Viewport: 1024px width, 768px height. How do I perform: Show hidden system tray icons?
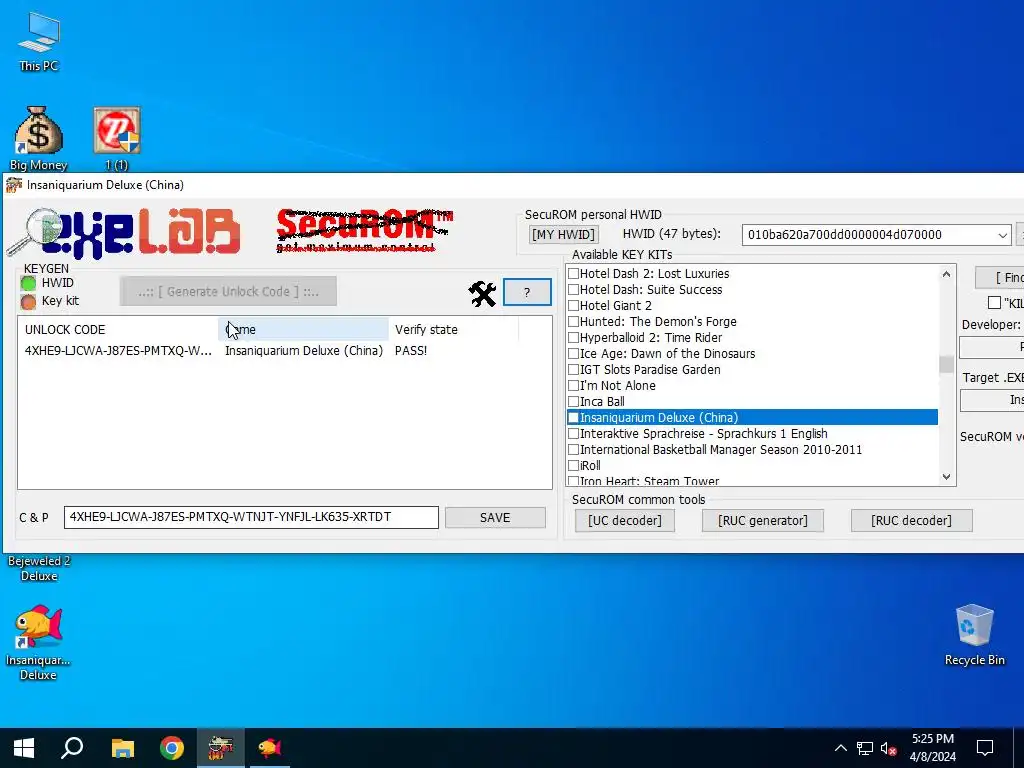pos(840,748)
